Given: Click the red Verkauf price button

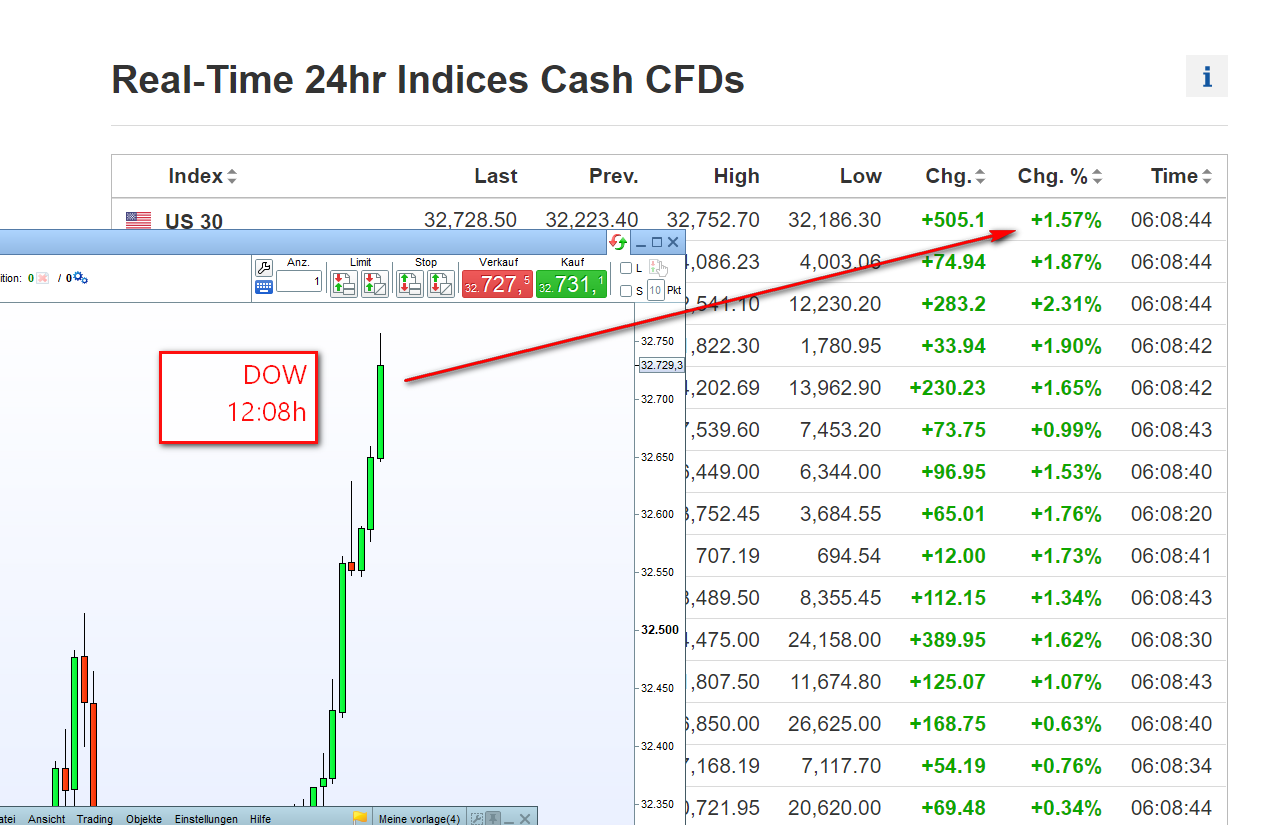Looking at the screenshot, I should click(x=497, y=284).
